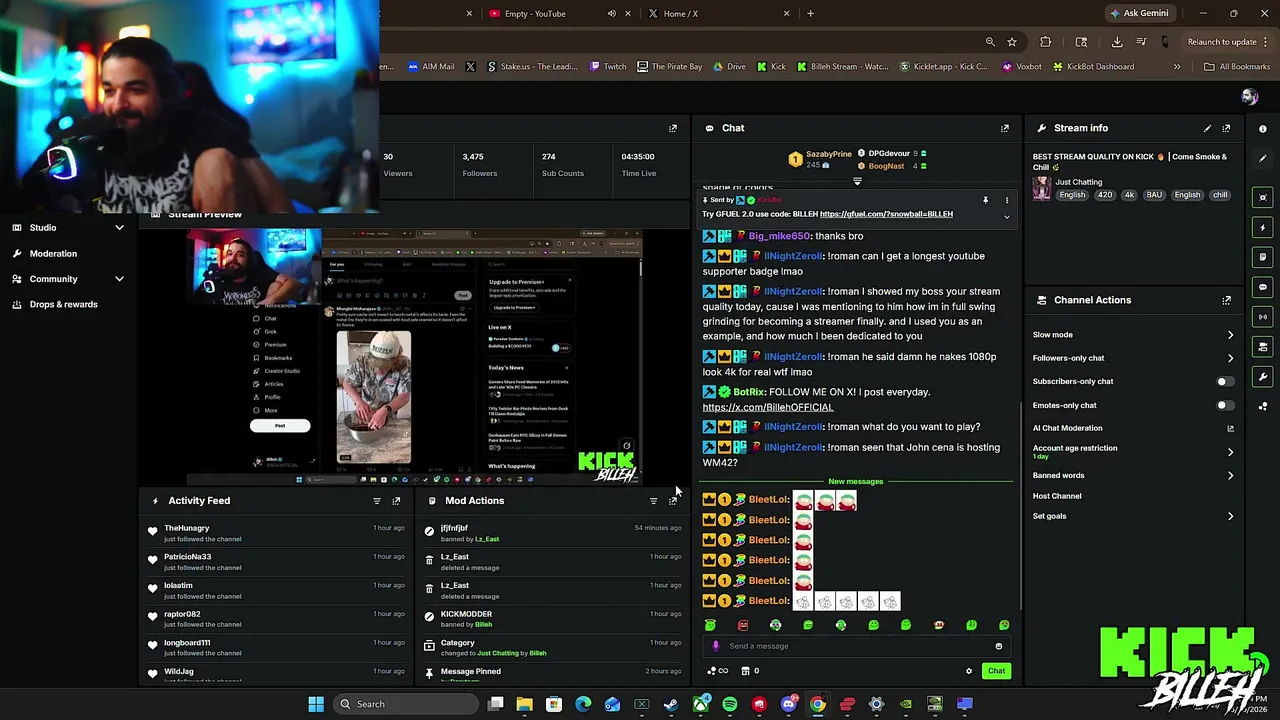Click the wrench icon in right sidebar

click(x=1263, y=377)
